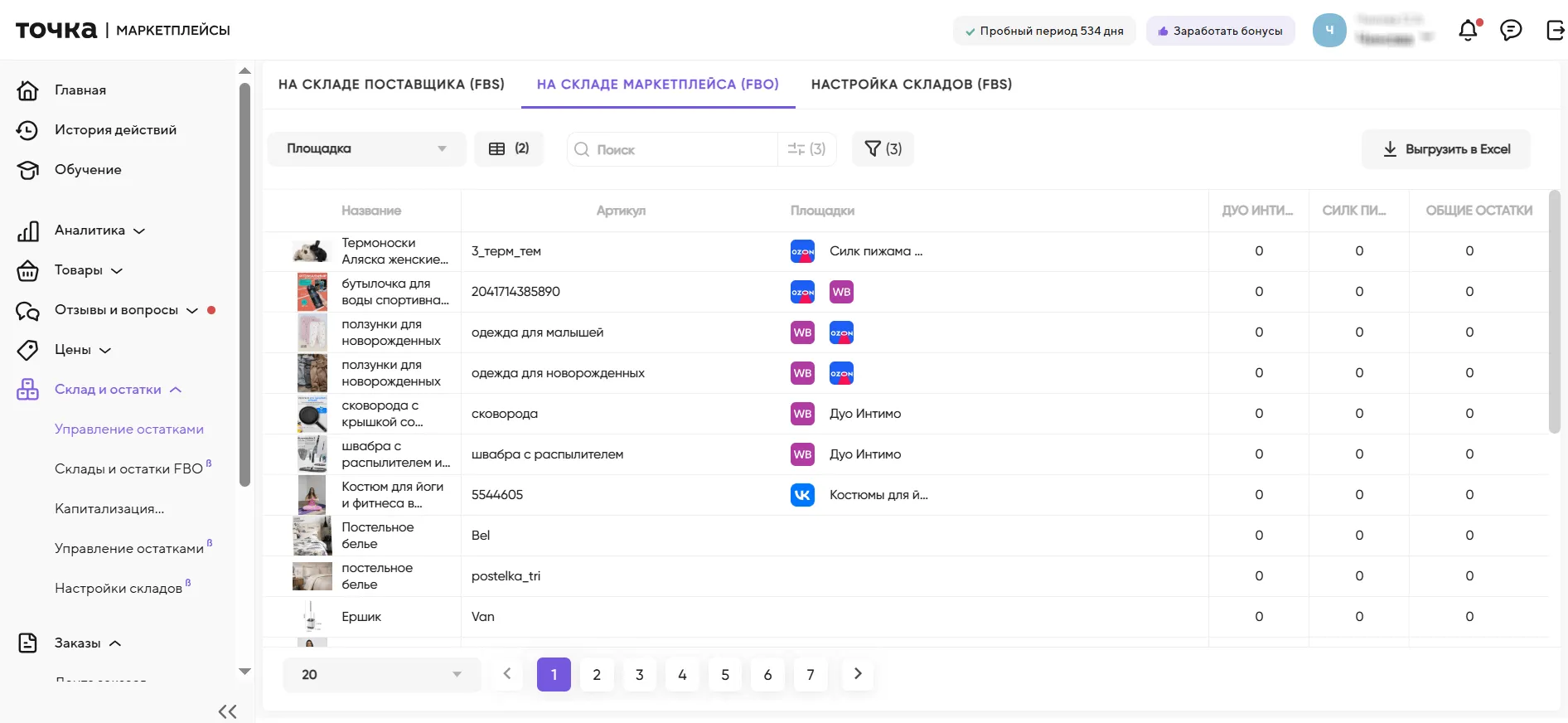Screen dimensions: 1568x723
Task: Expand the Аналитика sidebar section
Action: coord(99,230)
